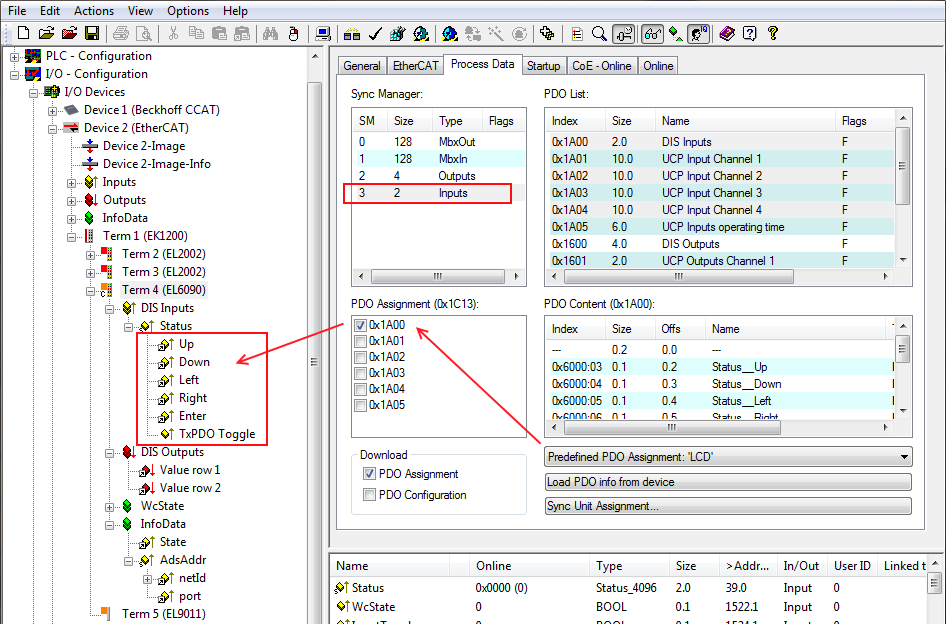Select Value row 1 in the tree
The height and width of the screenshot is (624, 946).
(190, 470)
